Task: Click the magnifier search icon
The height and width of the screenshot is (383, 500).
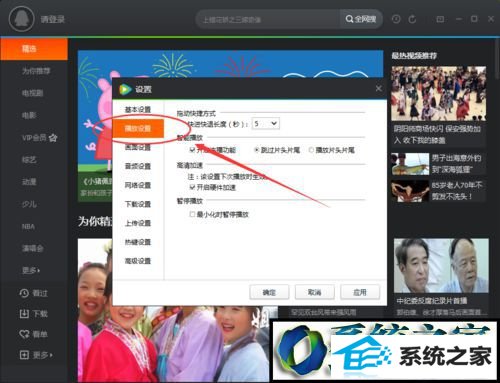Action: coord(349,19)
